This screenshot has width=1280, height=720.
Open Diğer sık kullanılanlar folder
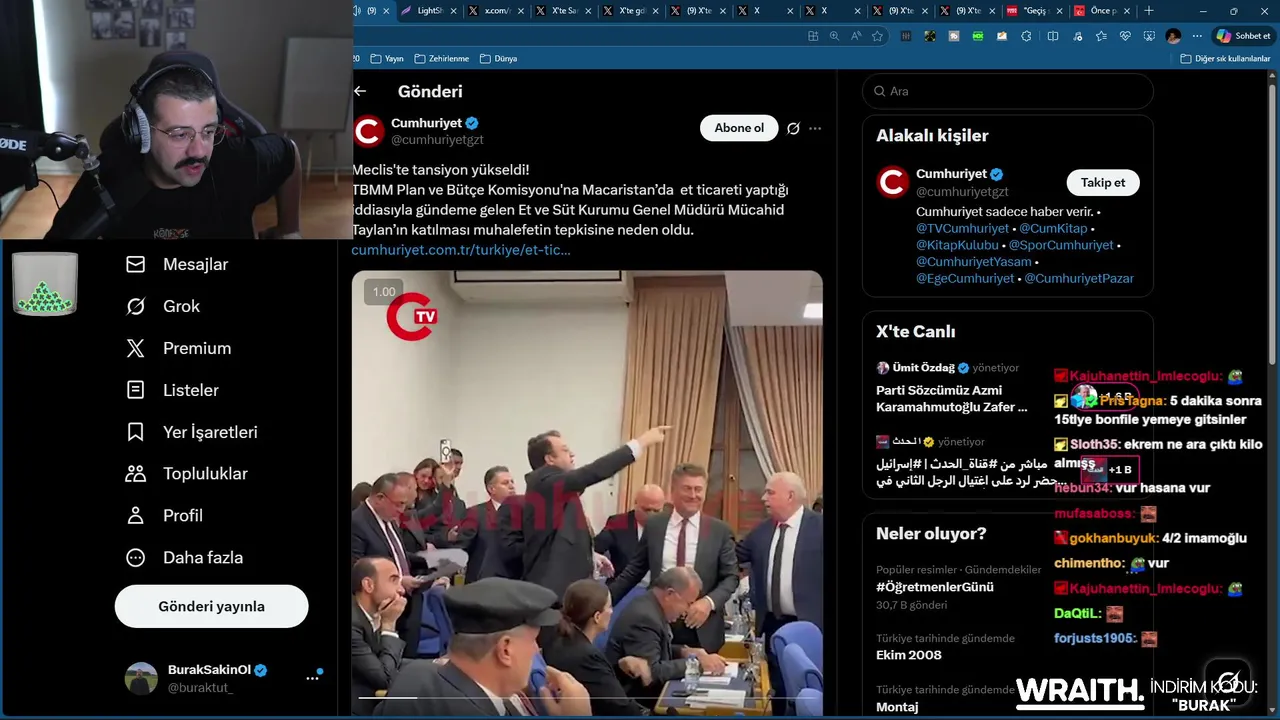click(x=1225, y=59)
